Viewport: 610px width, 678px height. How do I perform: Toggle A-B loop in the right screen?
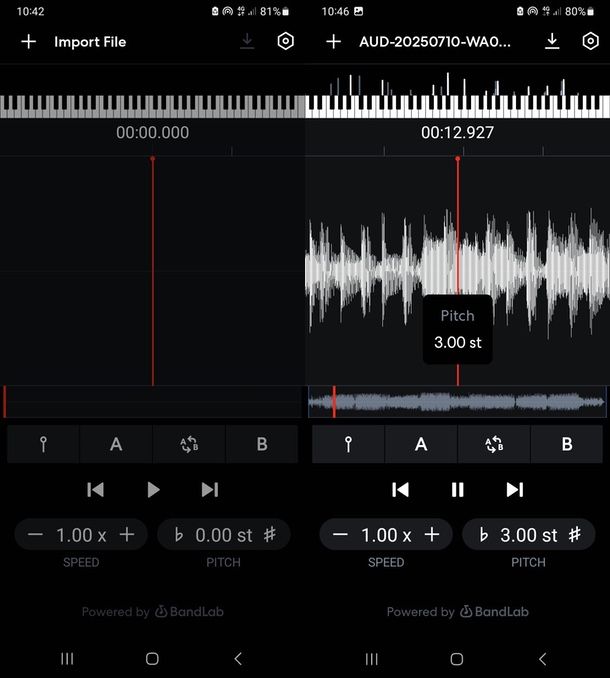[494, 444]
